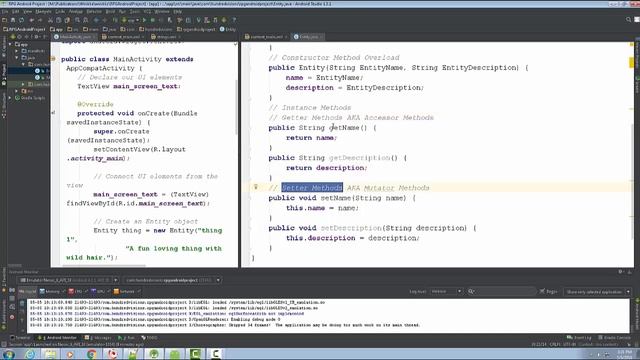The height and width of the screenshot is (360, 640).
Task: Click the Navigate Back arrow icon
Action: [x=96, y=20]
